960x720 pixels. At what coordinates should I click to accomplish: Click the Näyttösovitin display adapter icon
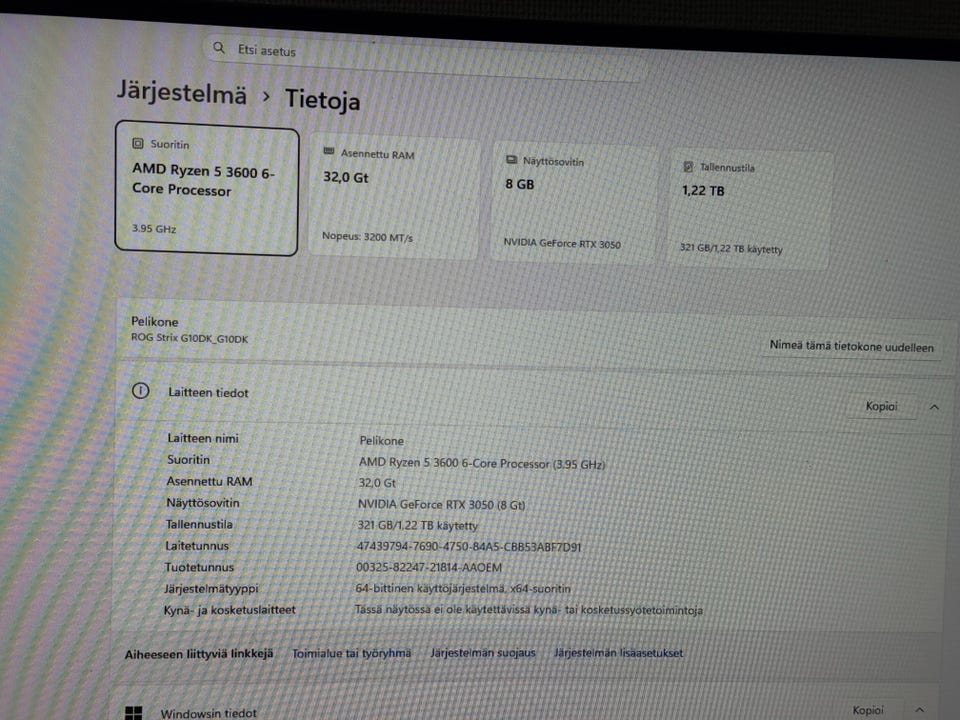click(x=511, y=160)
